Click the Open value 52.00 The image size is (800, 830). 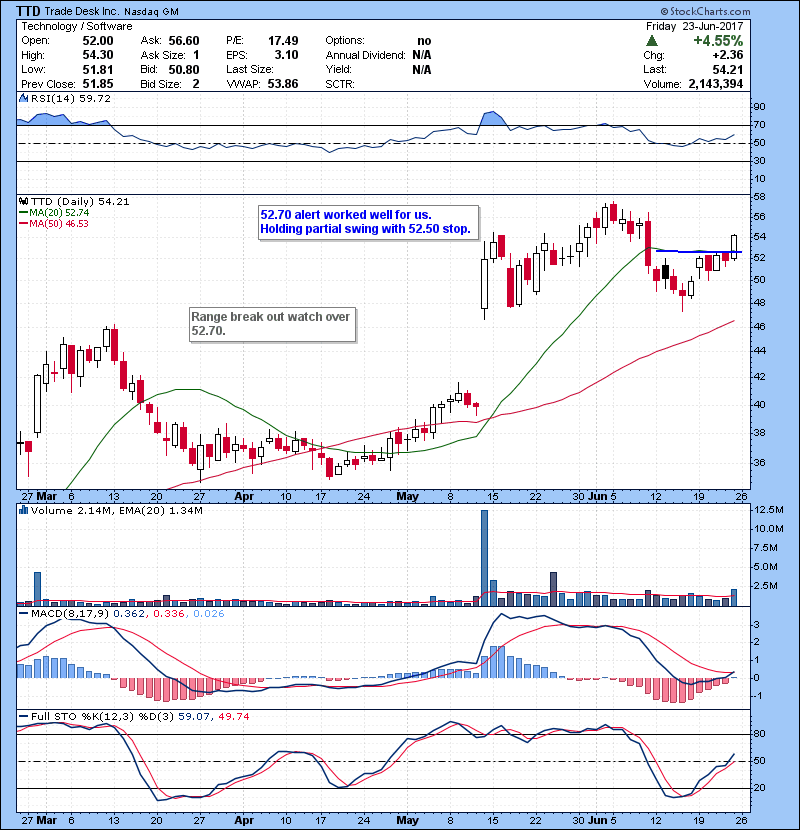click(98, 41)
